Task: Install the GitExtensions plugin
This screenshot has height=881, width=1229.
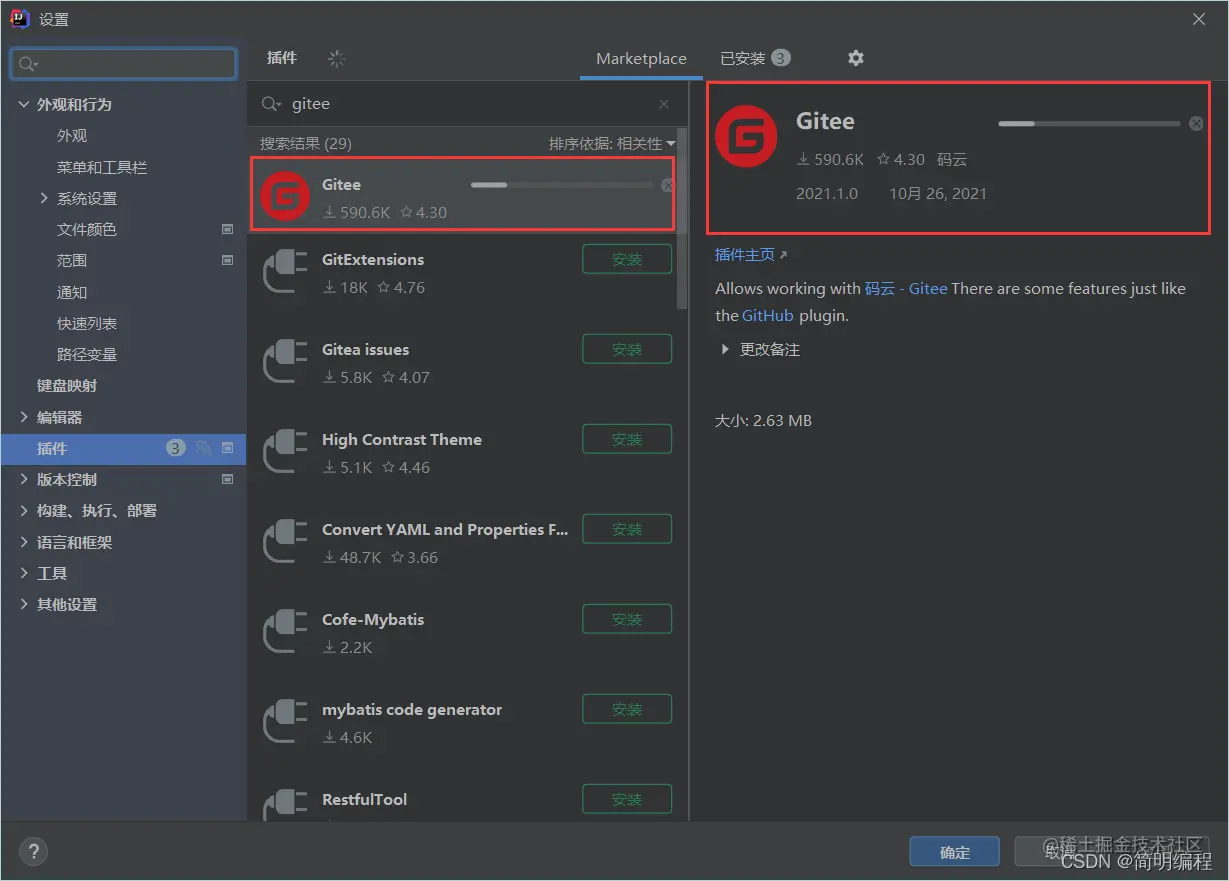Action: pos(627,259)
